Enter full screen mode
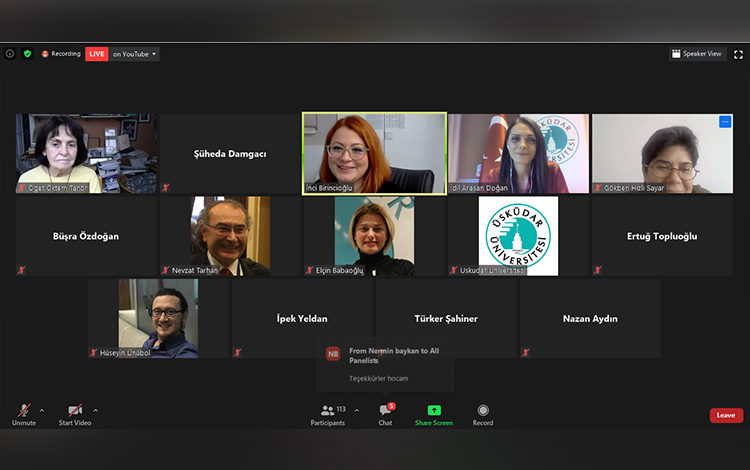 point(737,54)
